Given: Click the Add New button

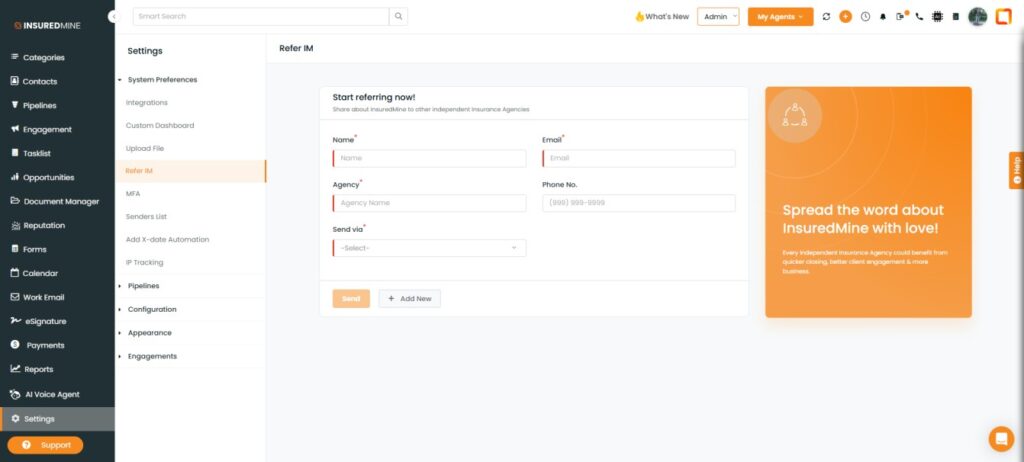Looking at the screenshot, I should [409, 298].
